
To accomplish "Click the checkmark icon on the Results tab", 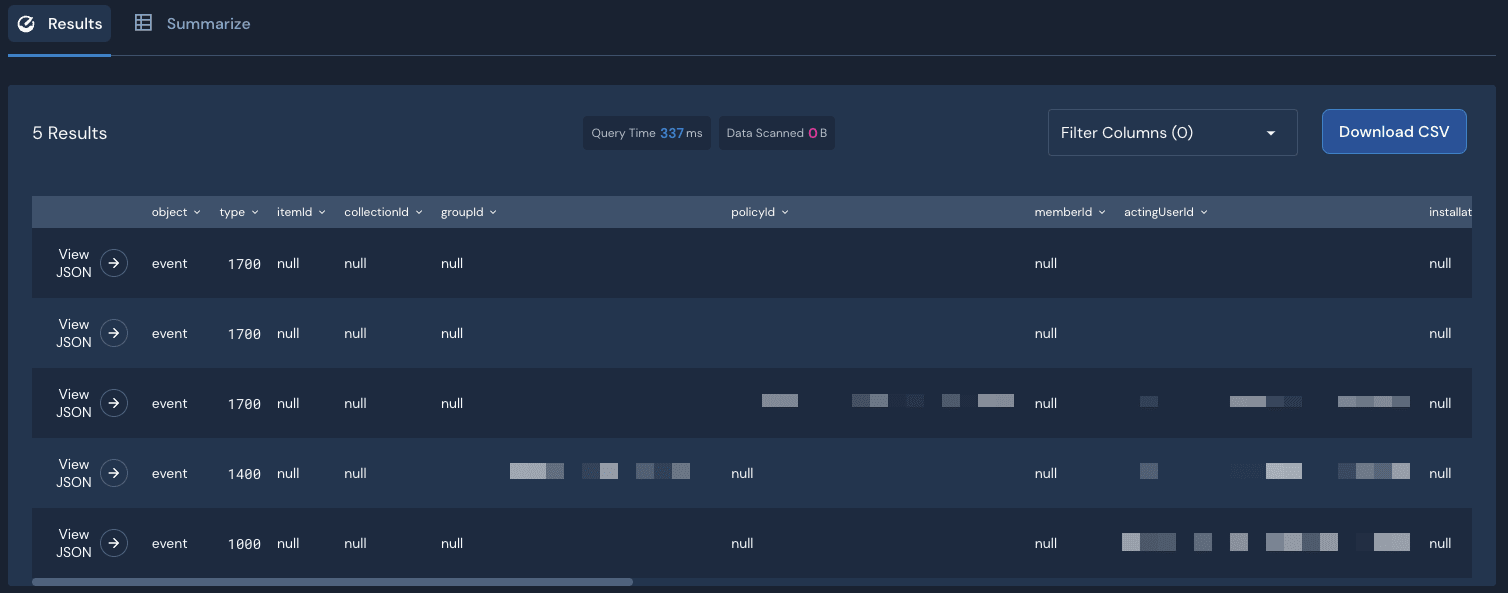I will [x=26, y=24].
